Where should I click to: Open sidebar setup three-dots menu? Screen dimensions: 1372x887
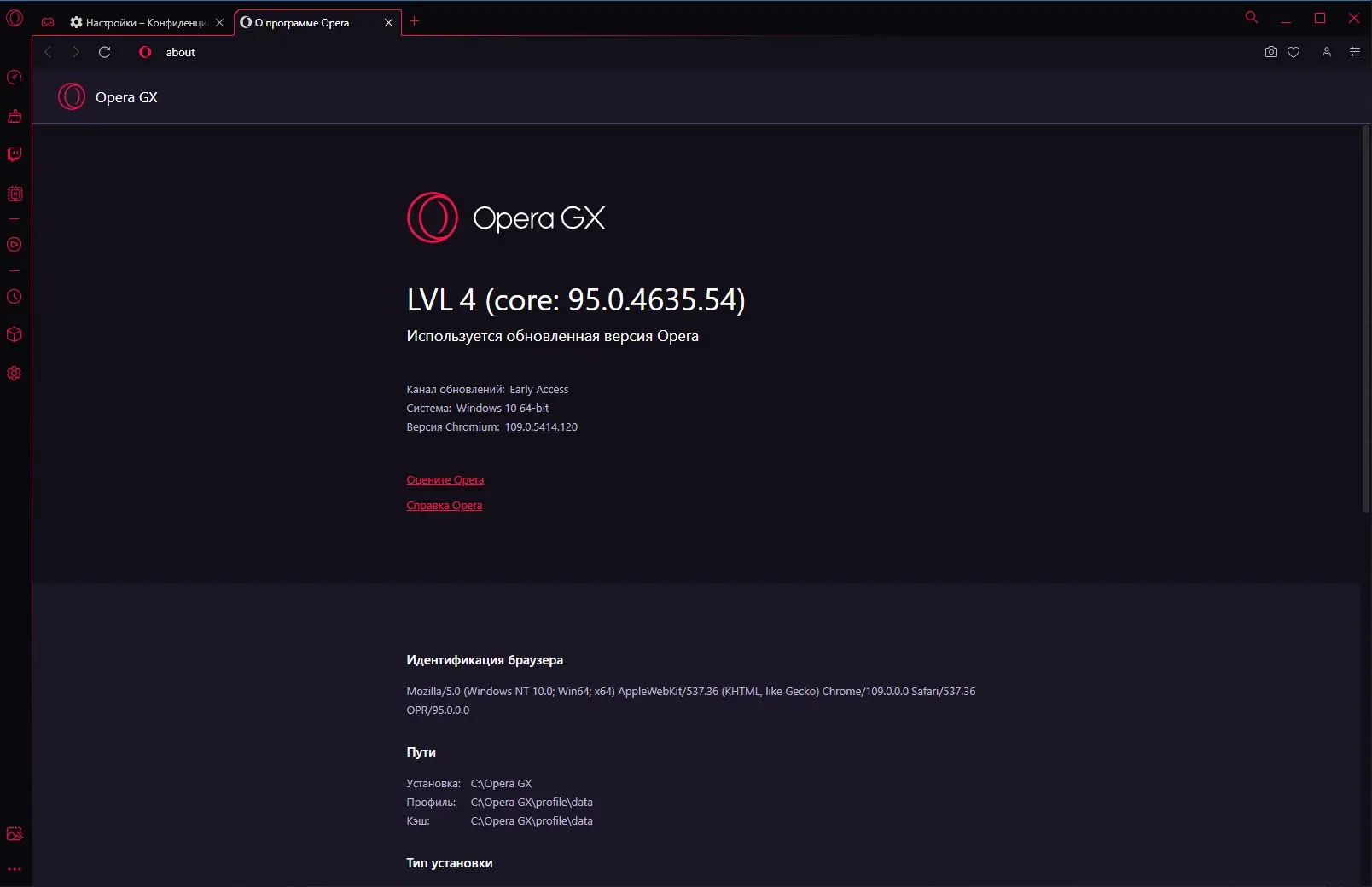click(x=15, y=869)
